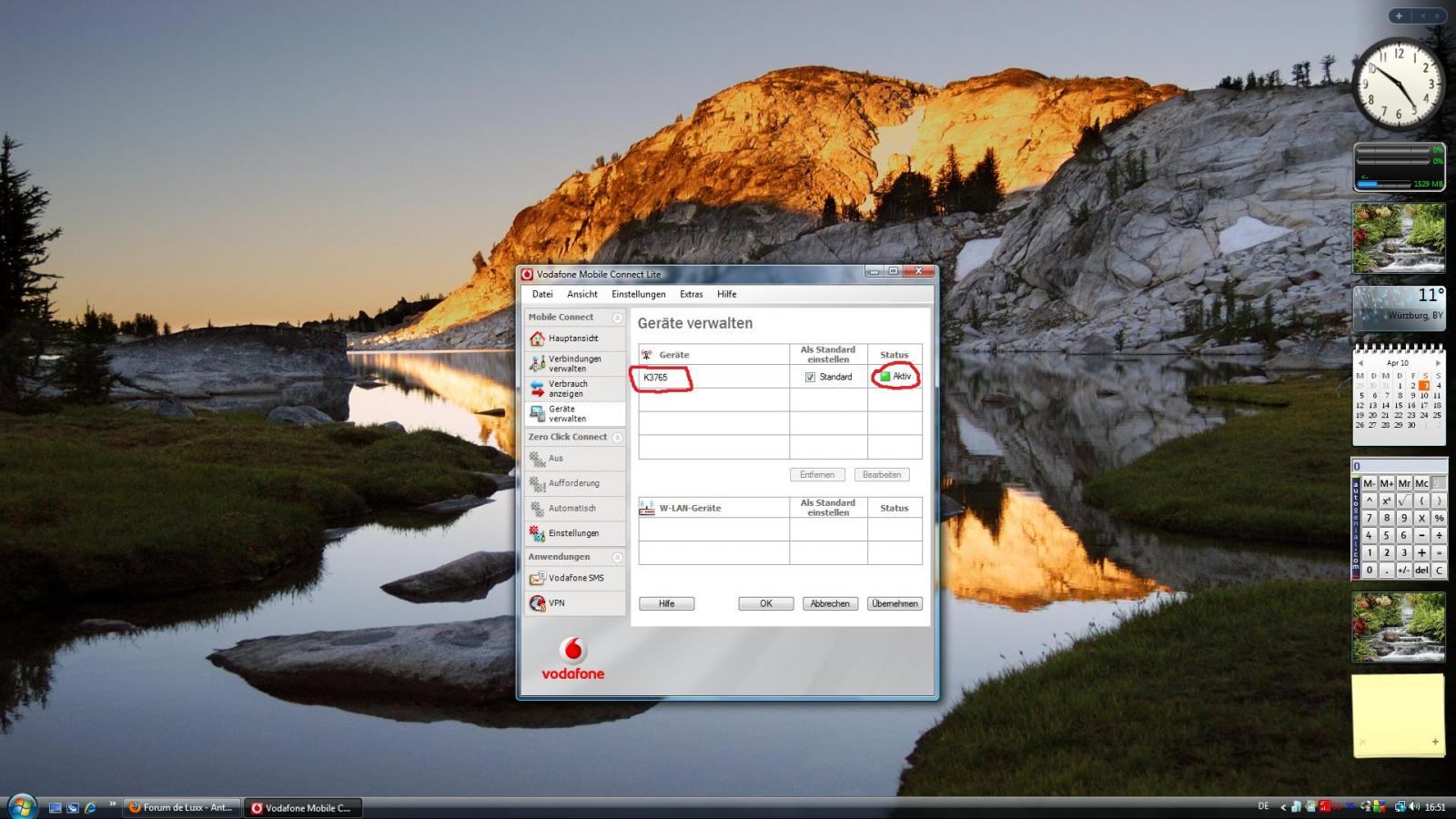Launch Internet Explorer from quick launch

point(90,807)
